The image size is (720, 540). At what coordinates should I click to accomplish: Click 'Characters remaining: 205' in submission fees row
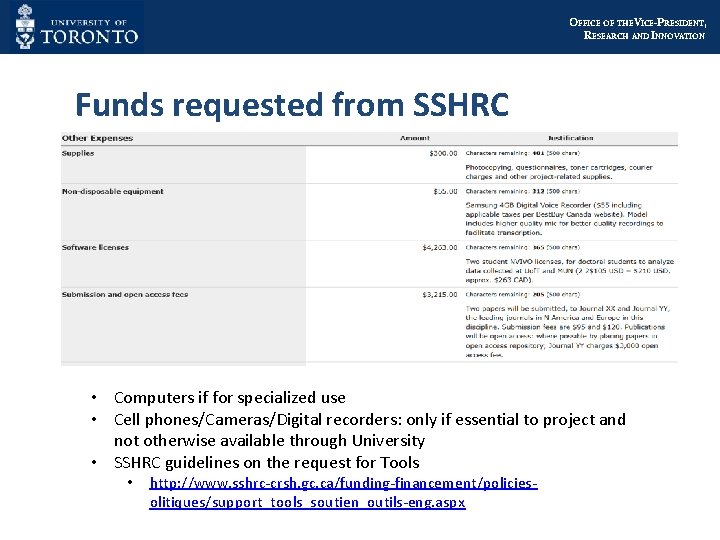(x=523, y=294)
